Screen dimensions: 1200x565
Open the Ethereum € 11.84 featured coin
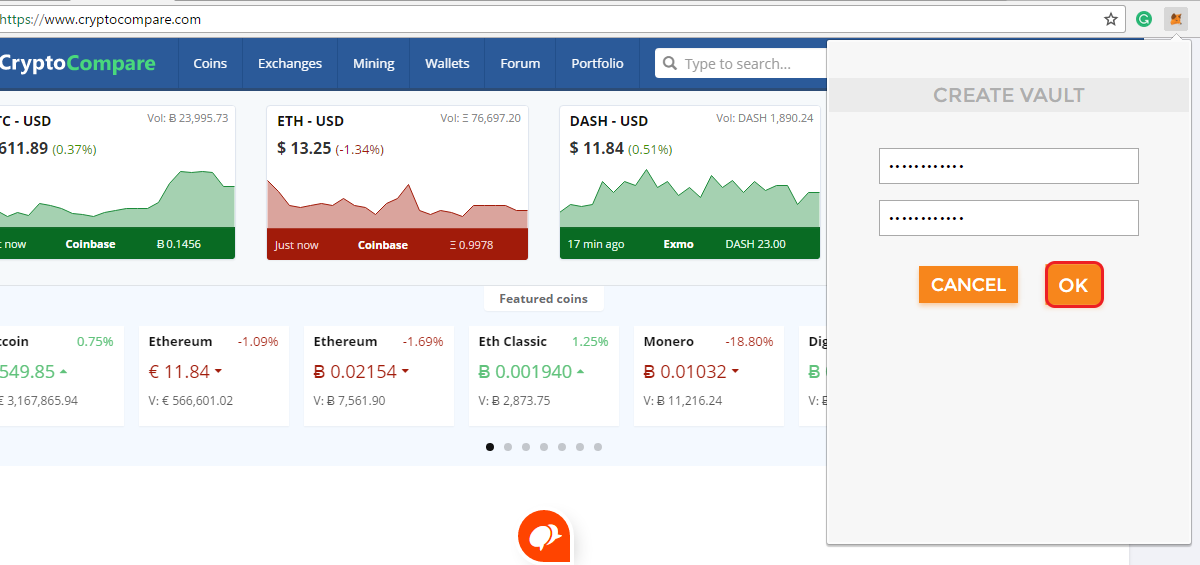[x=214, y=376]
